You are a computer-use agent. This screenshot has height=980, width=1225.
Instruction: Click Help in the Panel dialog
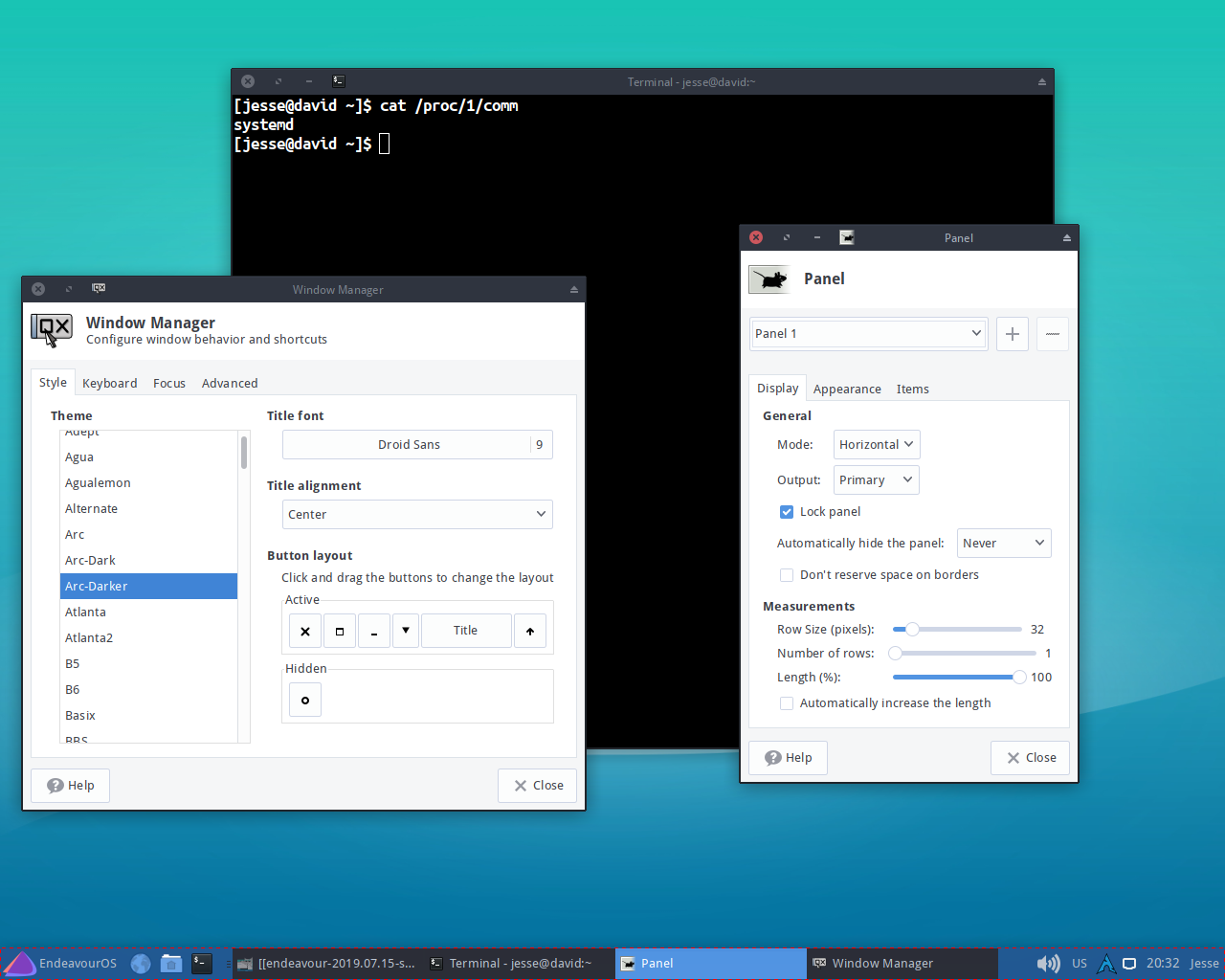coord(789,758)
